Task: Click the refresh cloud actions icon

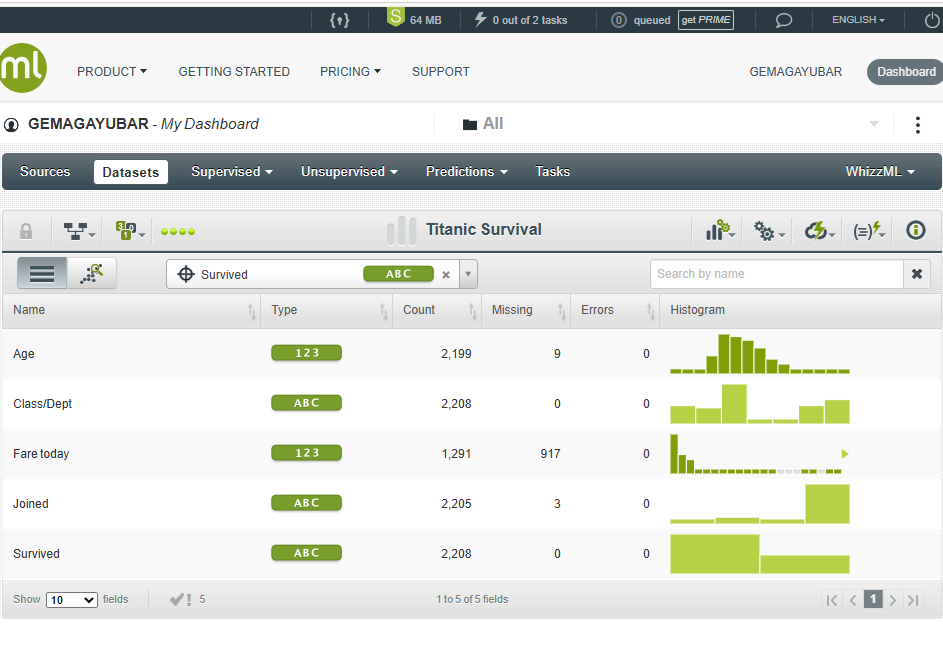Action: click(x=818, y=231)
